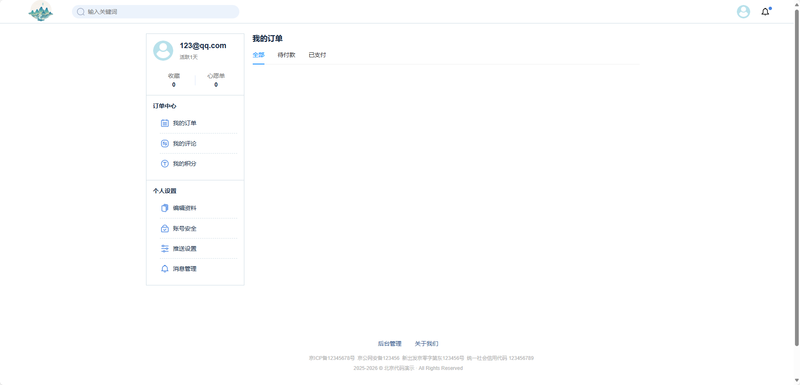Open the 关于我们 footer link
The width and height of the screenshot is (800, 385).
(x=427, y=344)
